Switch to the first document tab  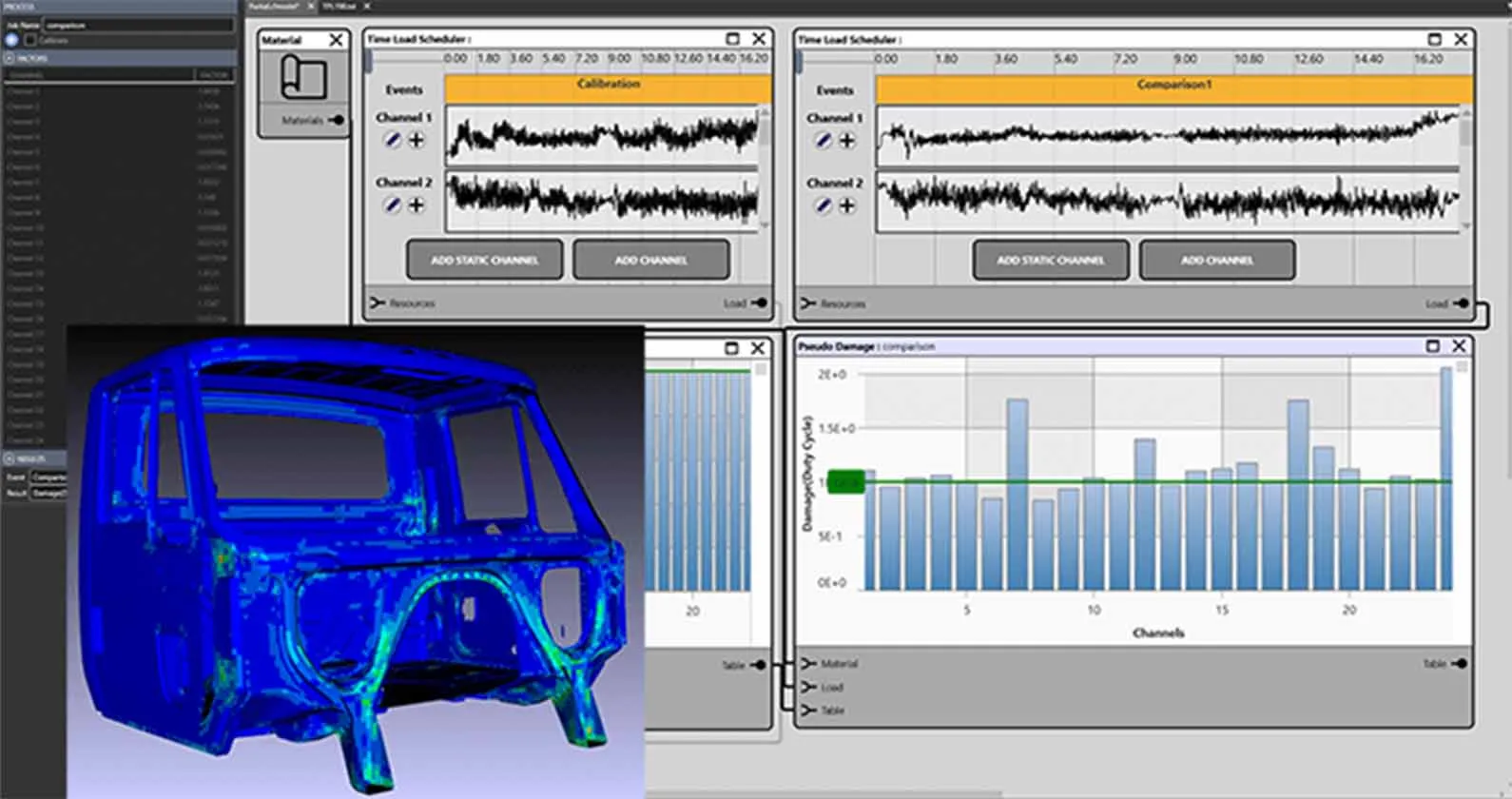274,7
